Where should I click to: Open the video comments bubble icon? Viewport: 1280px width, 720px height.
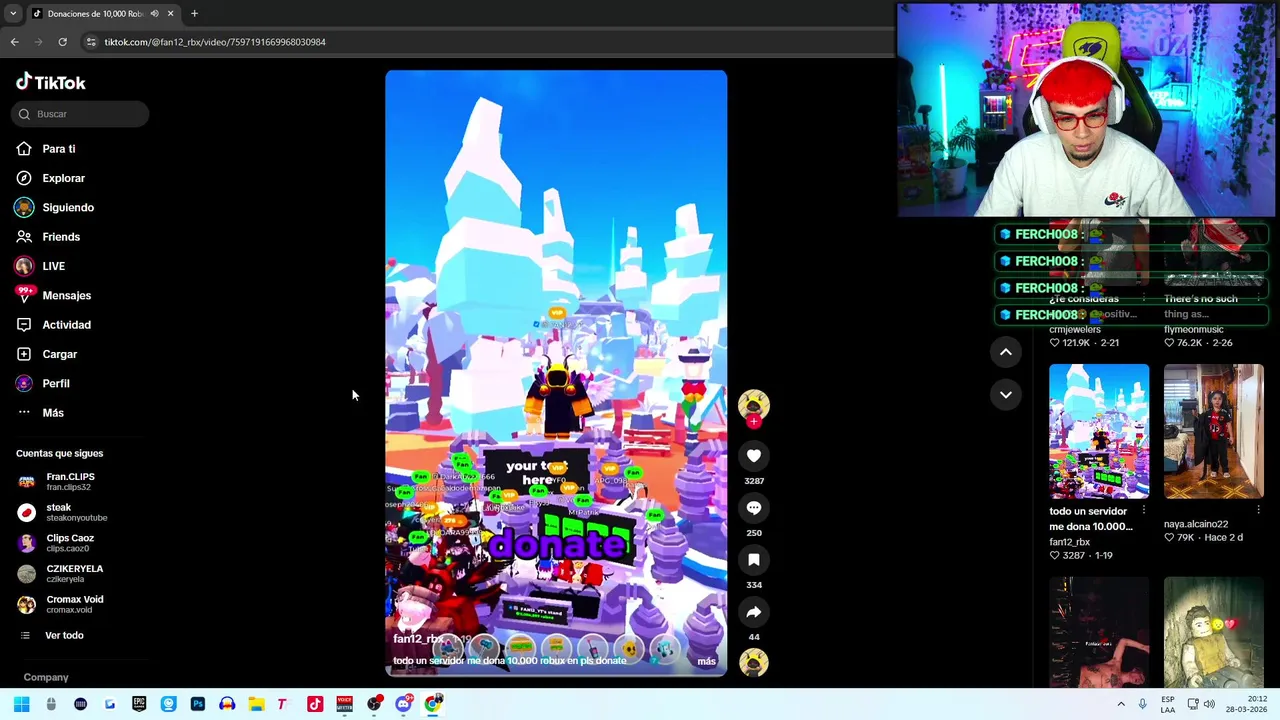pyautogui.click(x=754, y=508)
